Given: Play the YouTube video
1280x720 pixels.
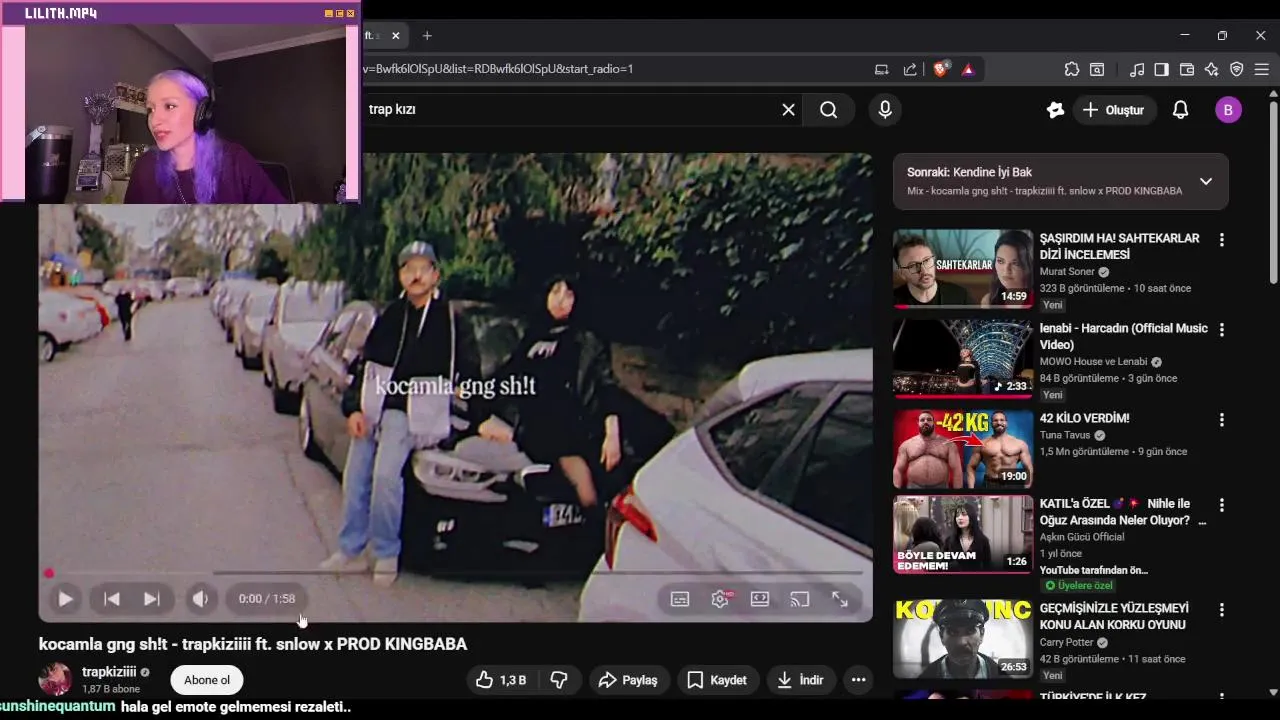Looking at the screenshot, I should (x=65, y=599).
